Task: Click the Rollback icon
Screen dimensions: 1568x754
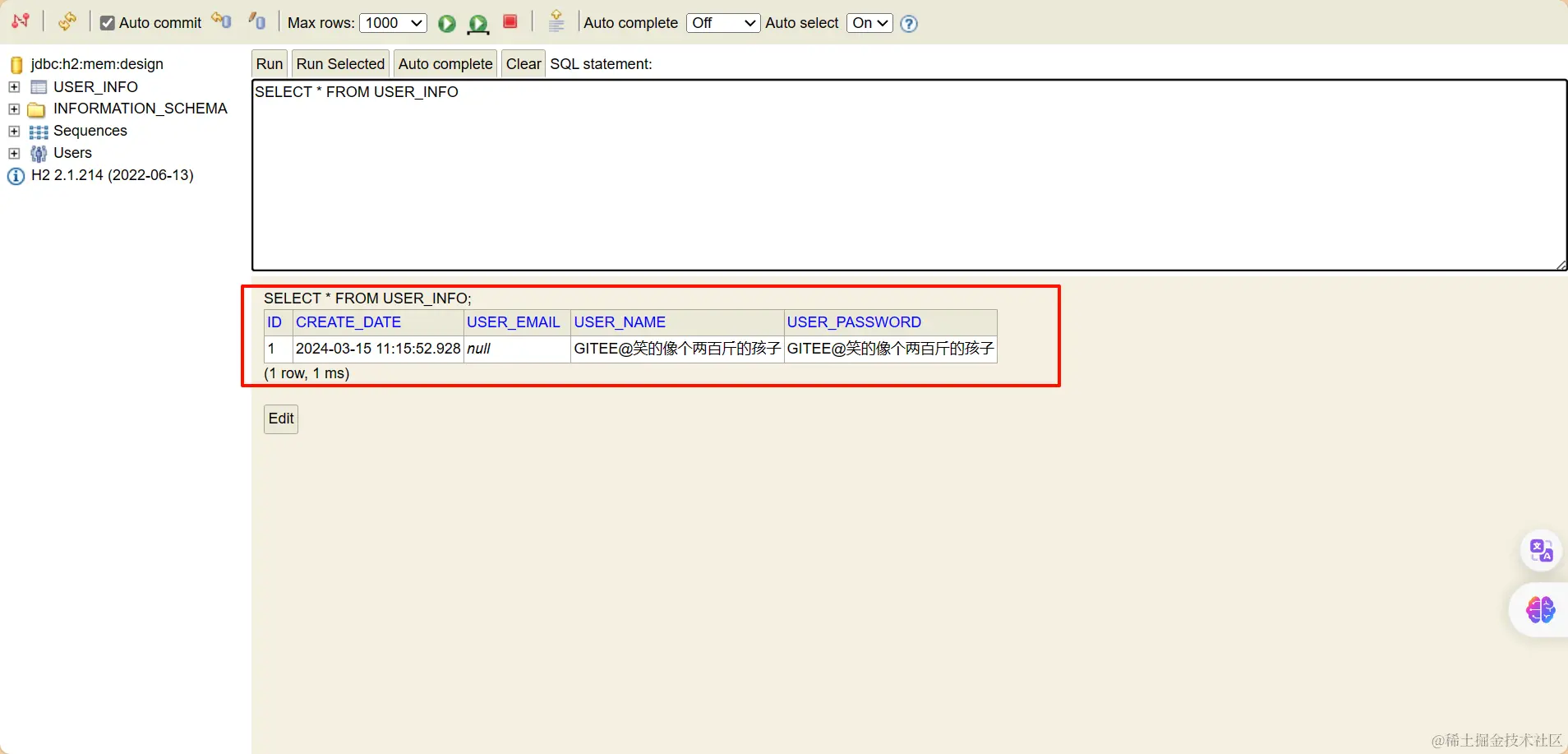Action: pyautogui.click(x=222, y=21)
